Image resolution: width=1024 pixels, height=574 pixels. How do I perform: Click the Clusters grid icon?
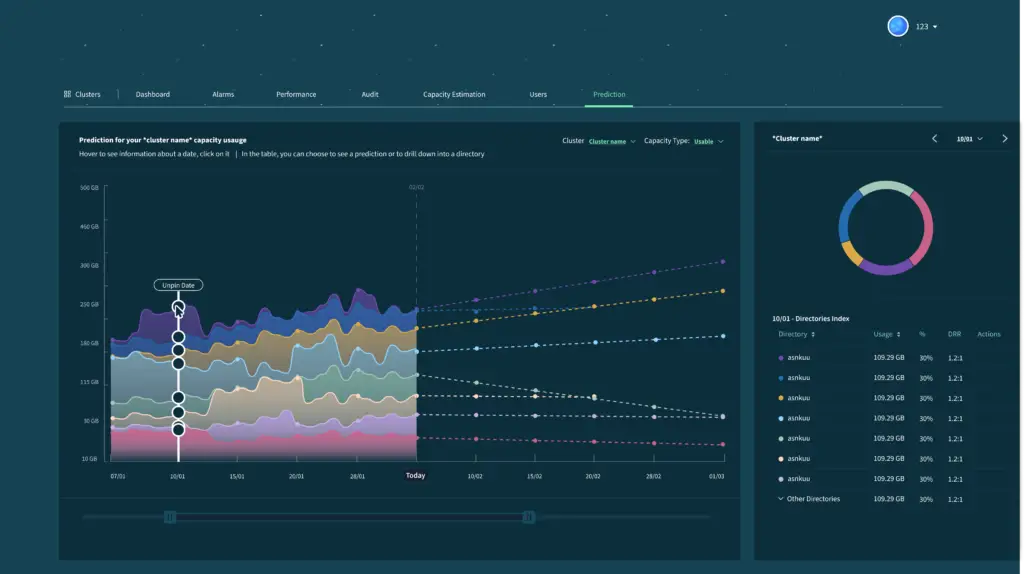pos(67,94)
